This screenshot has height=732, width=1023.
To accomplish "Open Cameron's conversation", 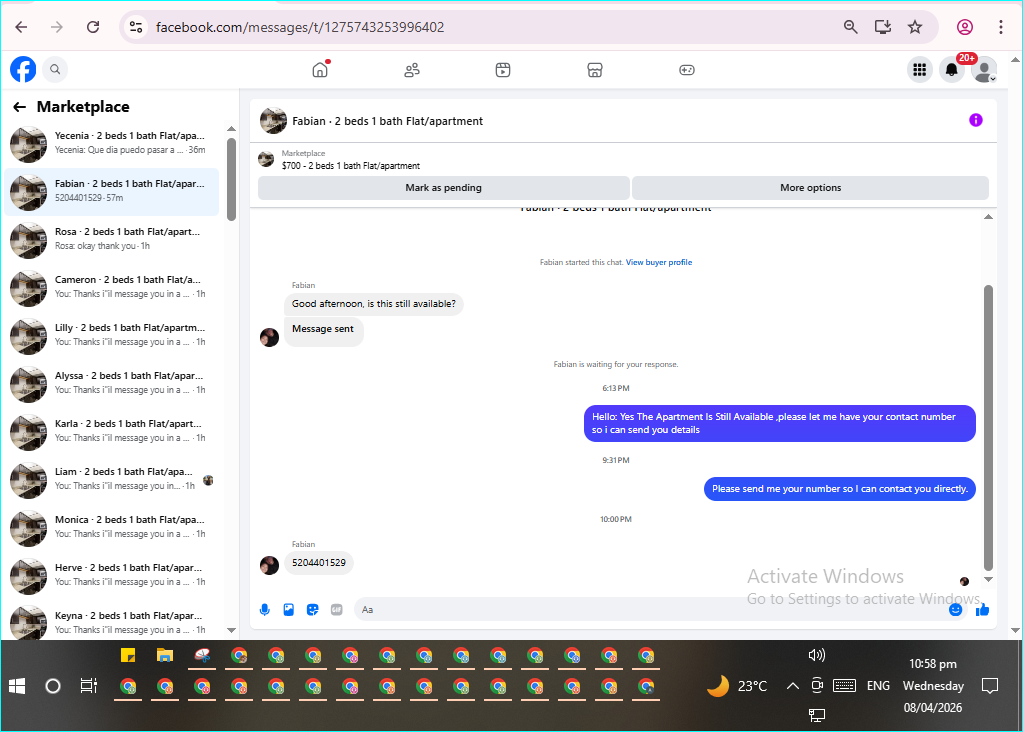I will (x=112, y=288).
